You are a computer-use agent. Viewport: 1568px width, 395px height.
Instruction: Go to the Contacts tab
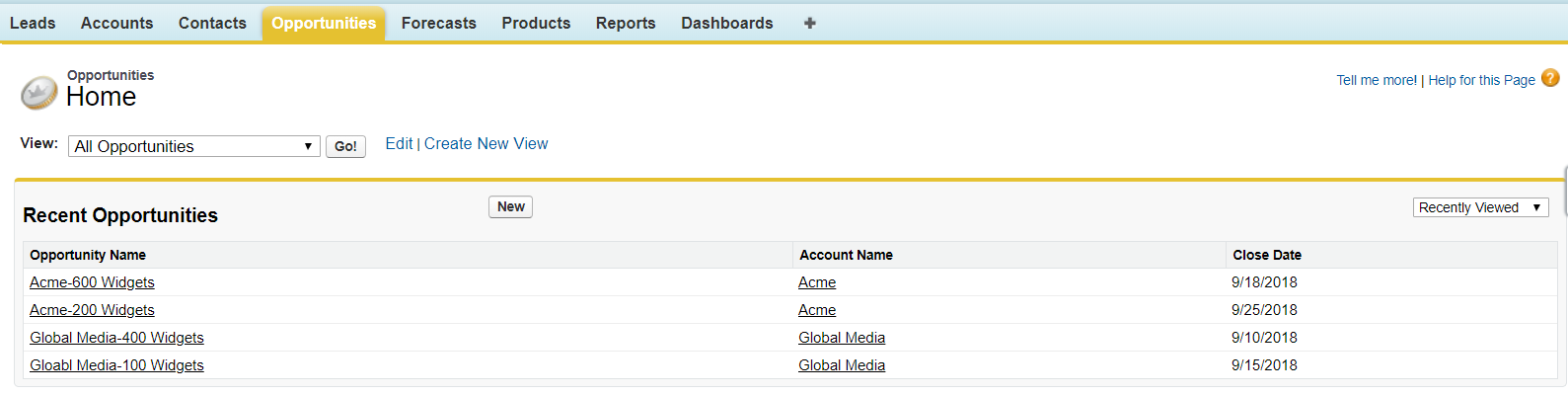(212, 23)
